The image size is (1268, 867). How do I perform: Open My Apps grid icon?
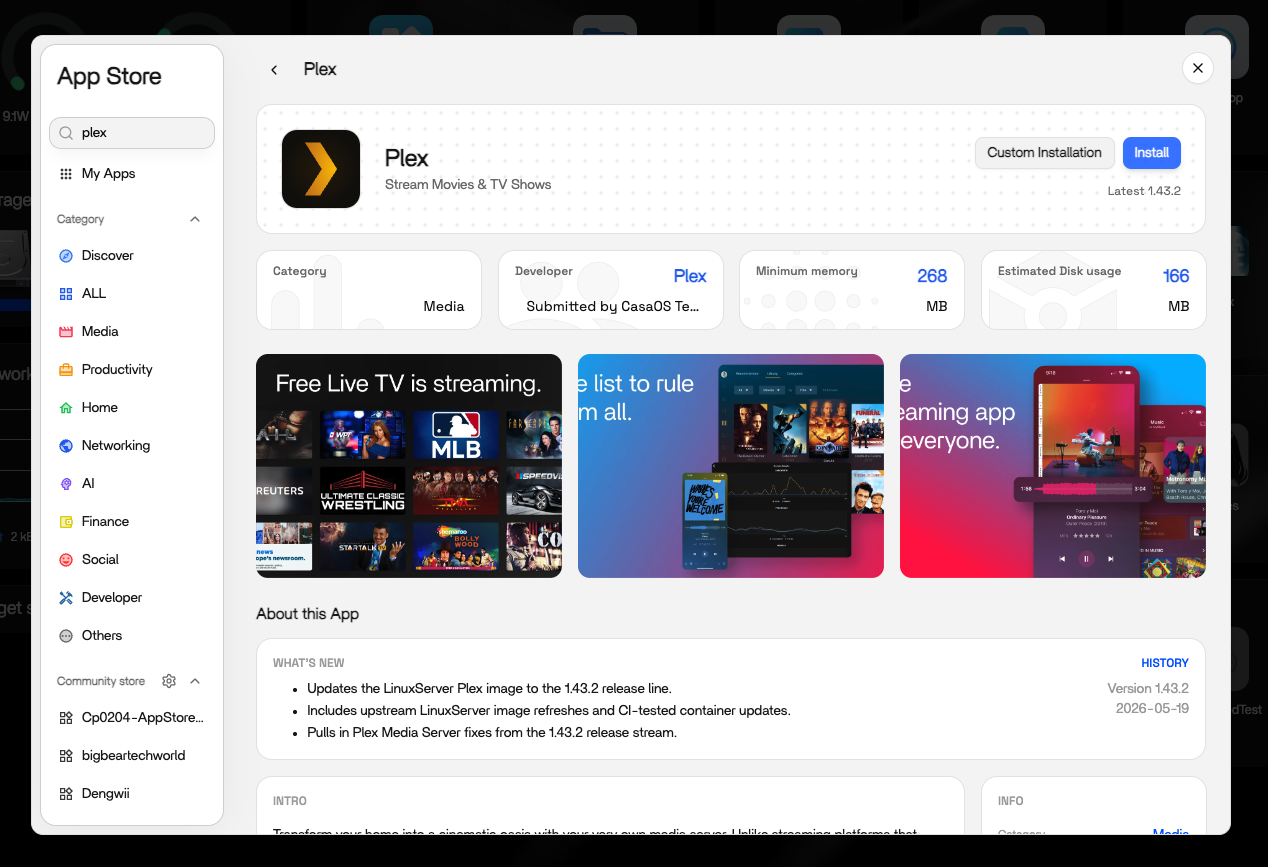pos(66,174)
